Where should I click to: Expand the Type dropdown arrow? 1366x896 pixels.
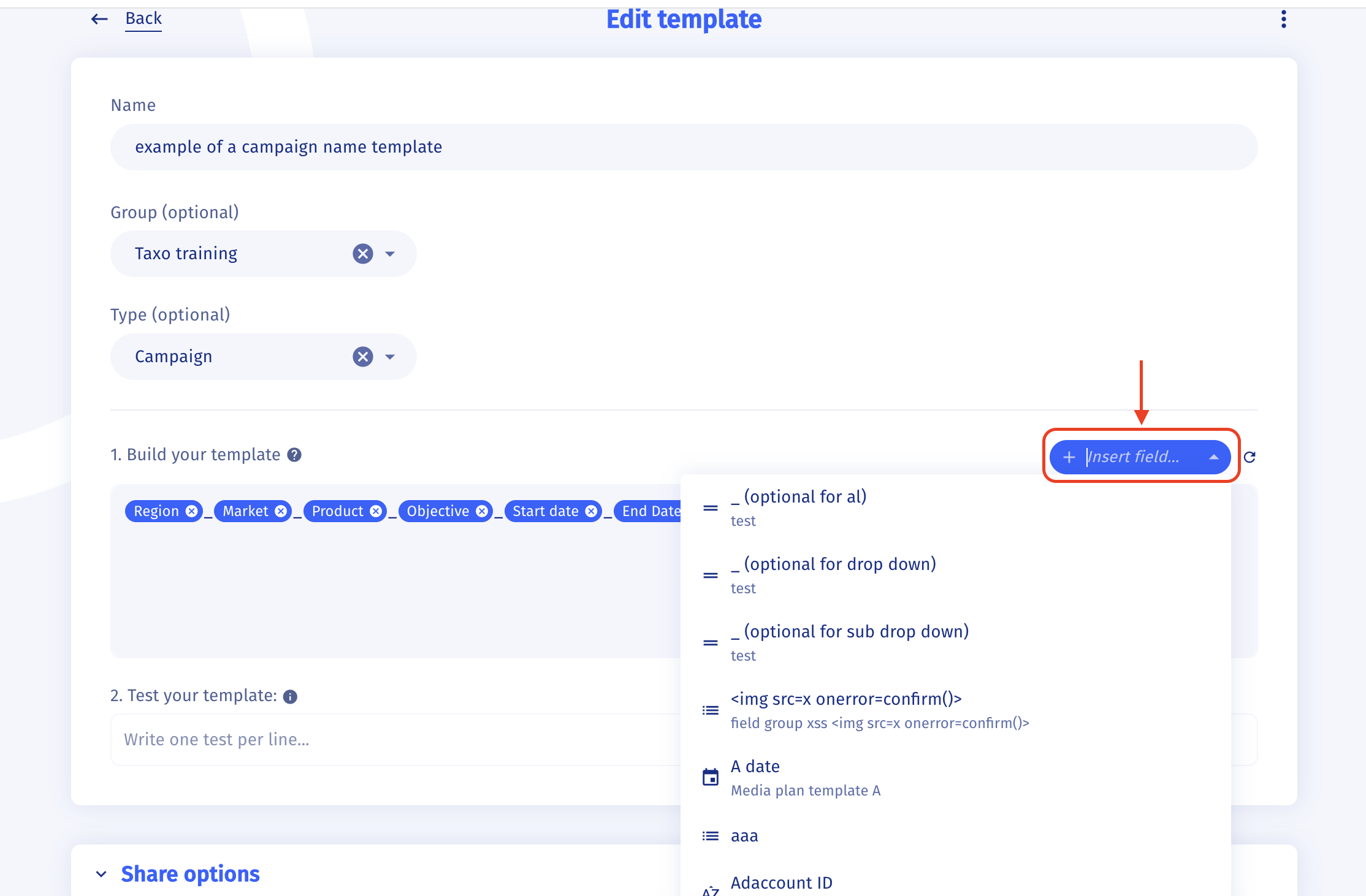(x=390, y=357)
